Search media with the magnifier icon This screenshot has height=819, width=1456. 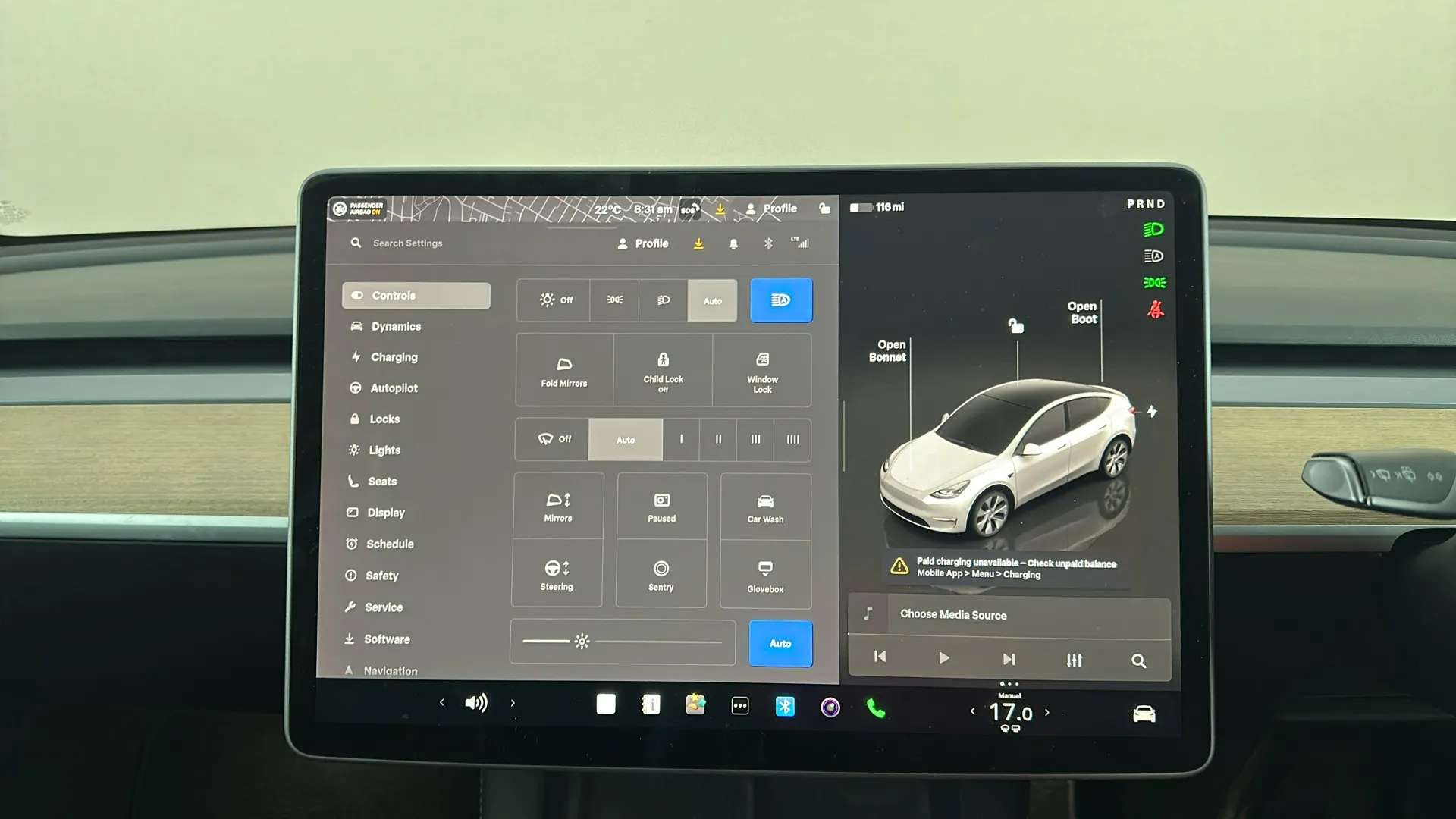pos(1138,661)
